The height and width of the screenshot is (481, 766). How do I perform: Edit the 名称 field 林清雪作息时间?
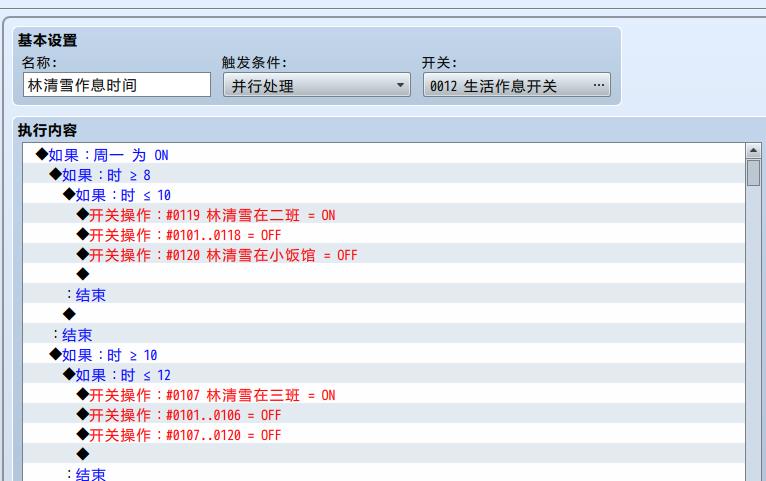(x=117, y=85)
